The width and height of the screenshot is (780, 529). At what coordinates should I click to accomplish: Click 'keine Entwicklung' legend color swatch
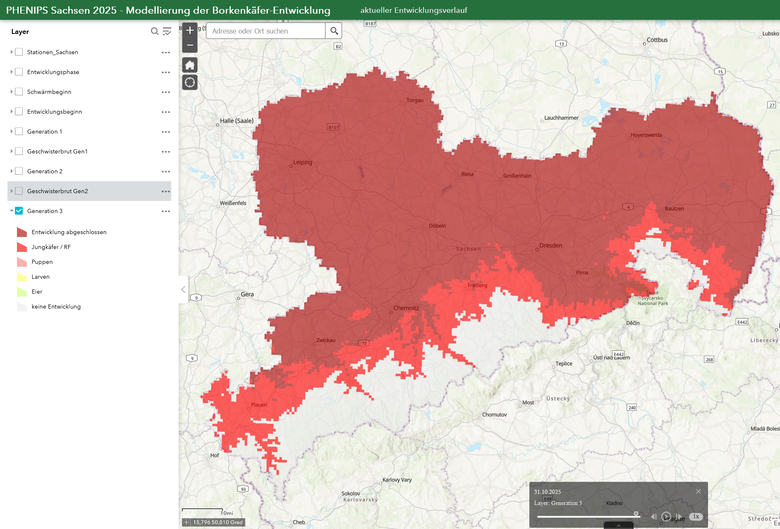click(22, 307)
